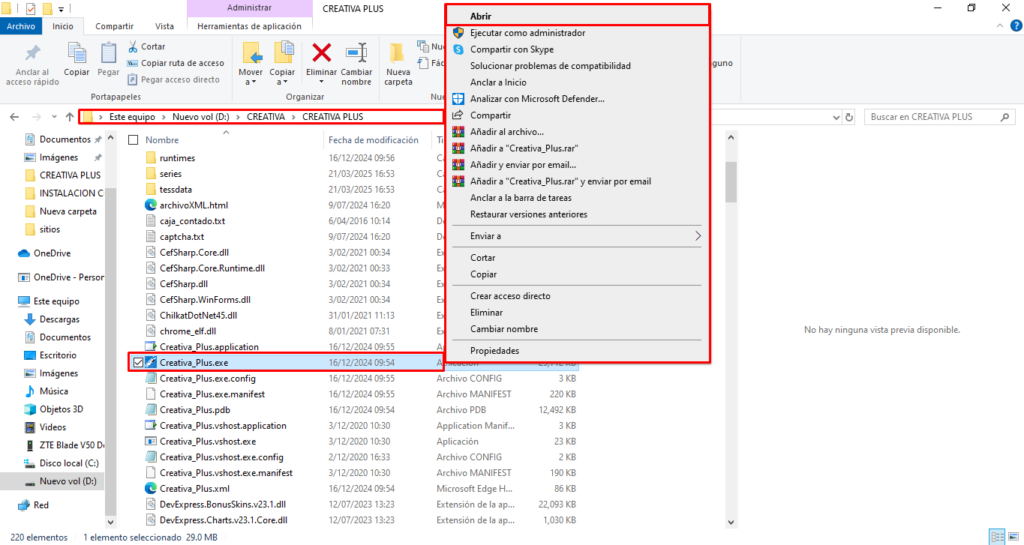Image resolution: width=1024 pixels, height=545 pixels.
Task: Open the Eliminar dropdown arrow
Action: point(321,82)
